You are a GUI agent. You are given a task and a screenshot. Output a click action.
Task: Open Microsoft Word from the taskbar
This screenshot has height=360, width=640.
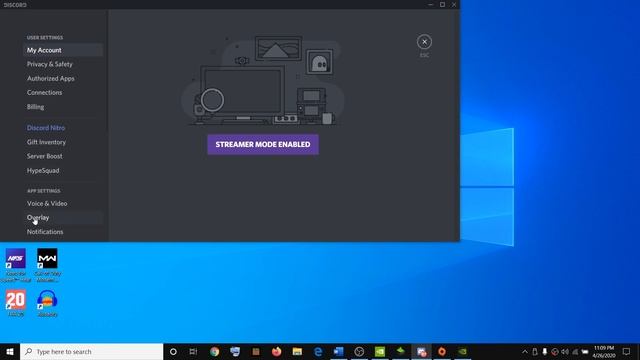tap(338, 351)
